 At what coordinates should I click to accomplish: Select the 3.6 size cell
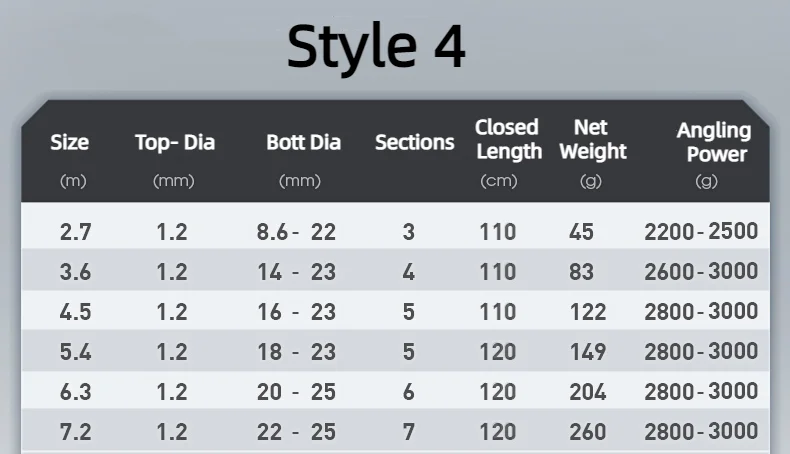[75, 271]
